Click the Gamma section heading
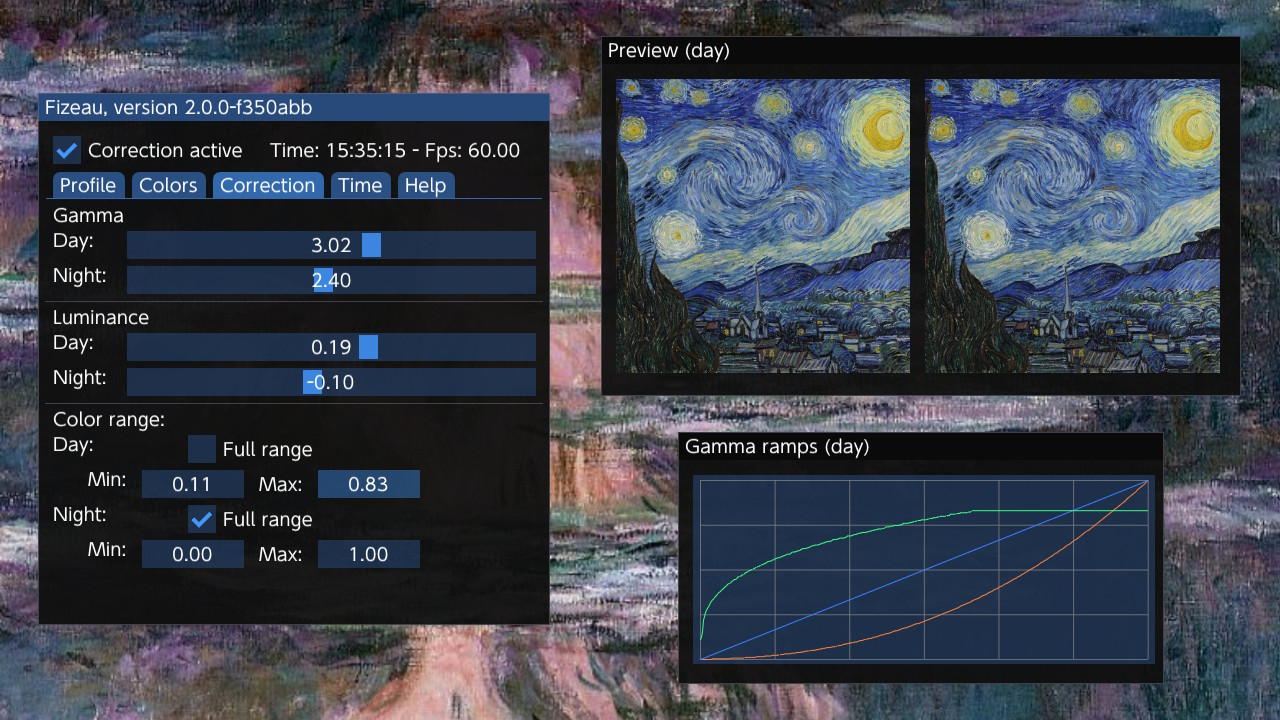The height and width of the screenshot is (720, 1280). point(88,215)
